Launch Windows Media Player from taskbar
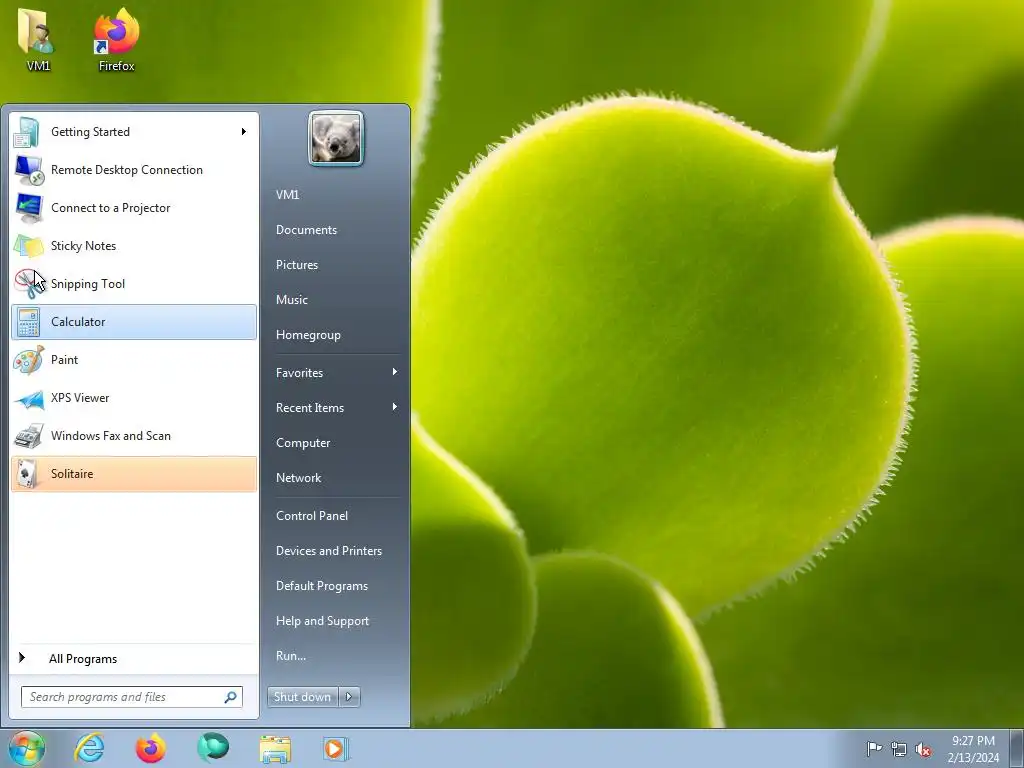The height and width of the screenshot is (768, 1024). (x=336, y=748)
